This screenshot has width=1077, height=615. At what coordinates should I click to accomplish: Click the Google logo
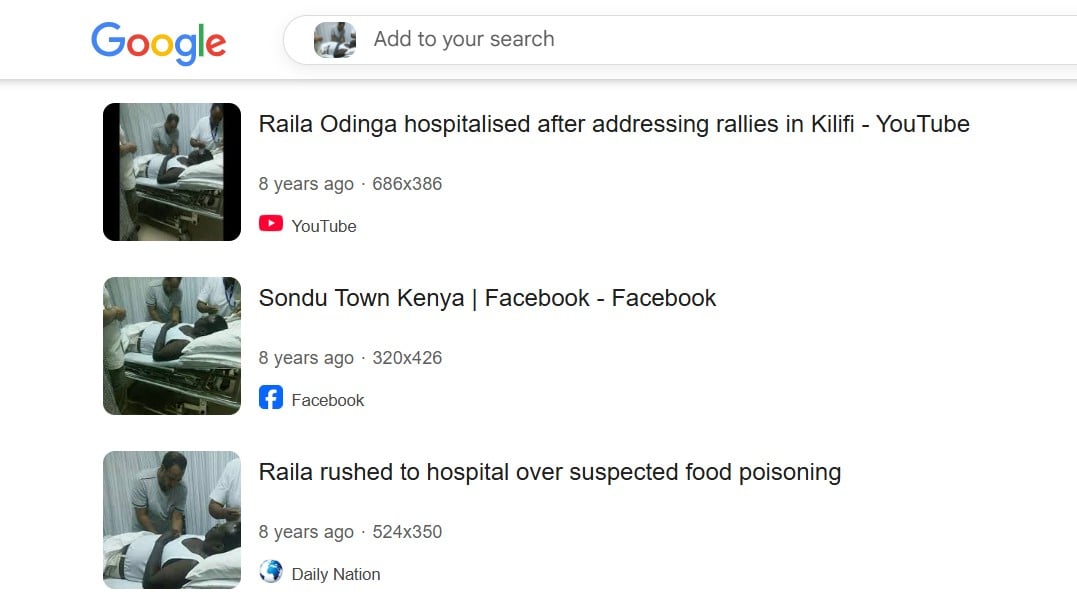click(x=158, y=42)
